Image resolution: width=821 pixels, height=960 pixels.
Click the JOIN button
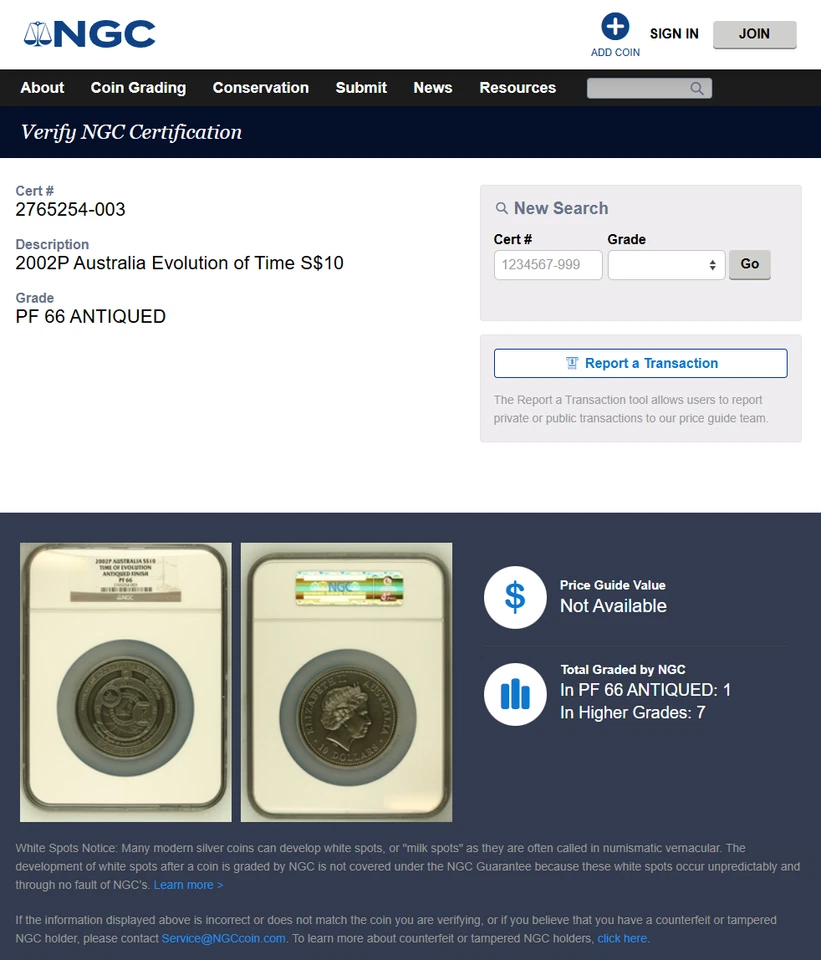point(754,34)
